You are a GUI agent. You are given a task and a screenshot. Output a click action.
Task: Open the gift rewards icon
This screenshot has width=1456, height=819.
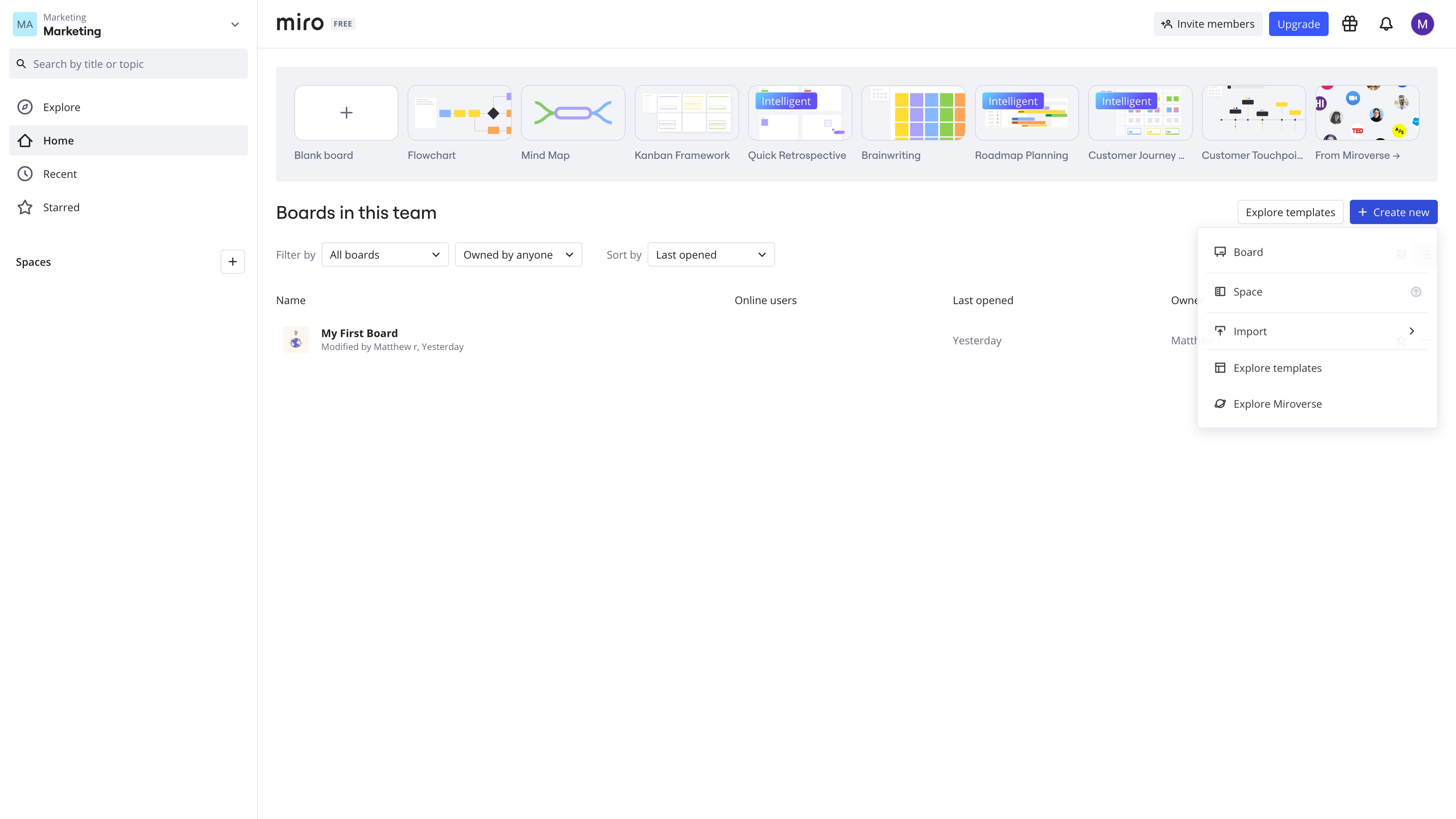(x=1350, y=24)
